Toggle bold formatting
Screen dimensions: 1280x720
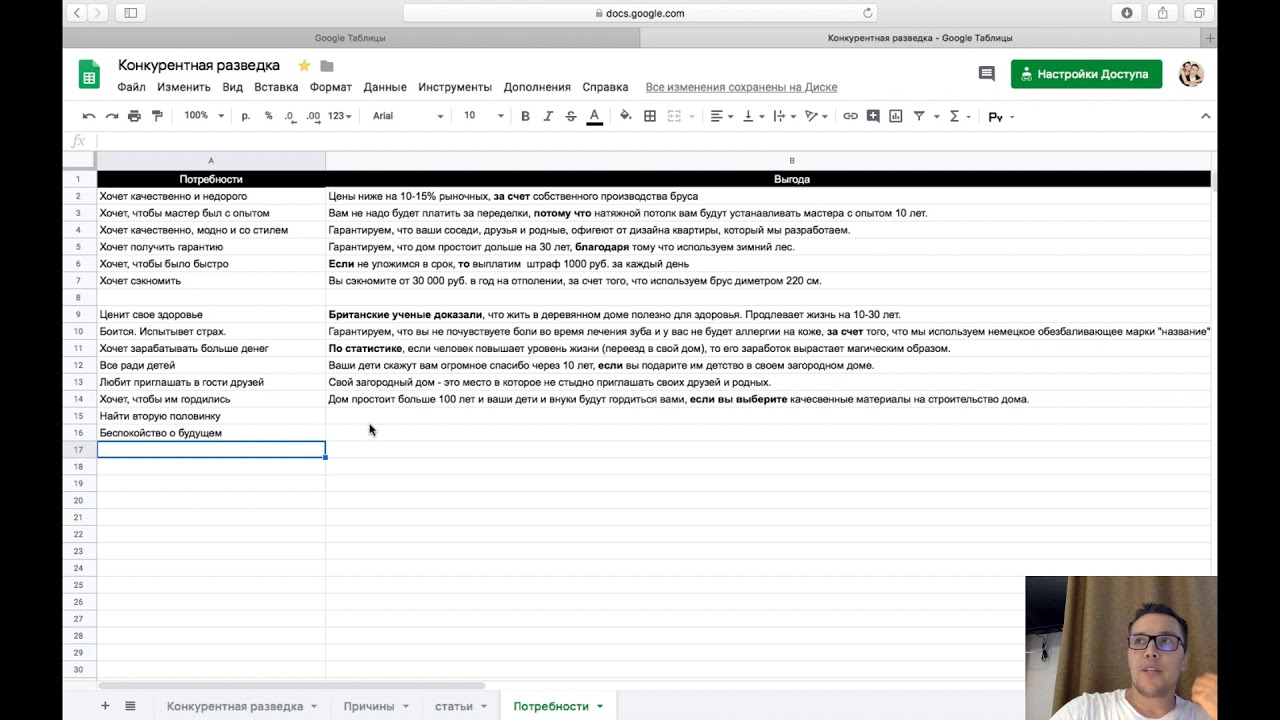[525, 116]
